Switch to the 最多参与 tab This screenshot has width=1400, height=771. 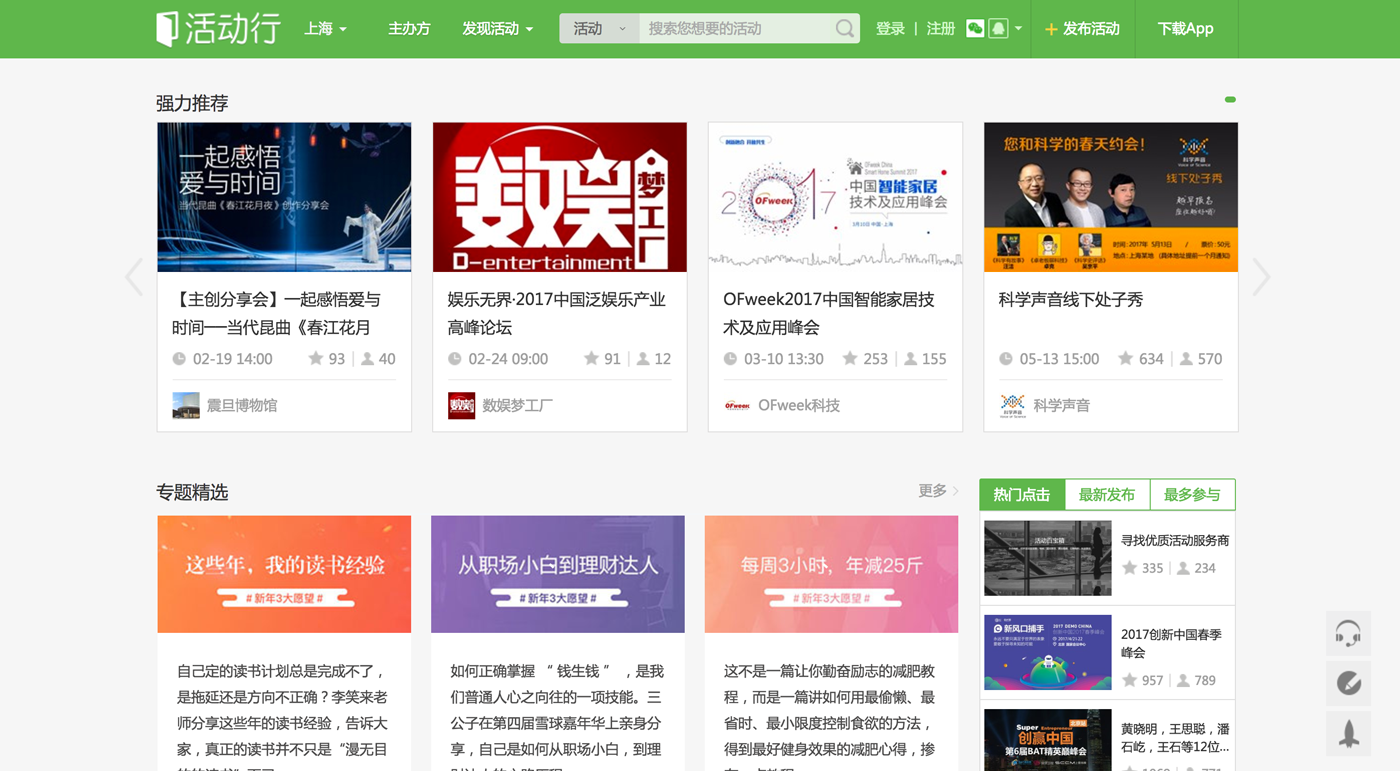tap(1192, 494)
